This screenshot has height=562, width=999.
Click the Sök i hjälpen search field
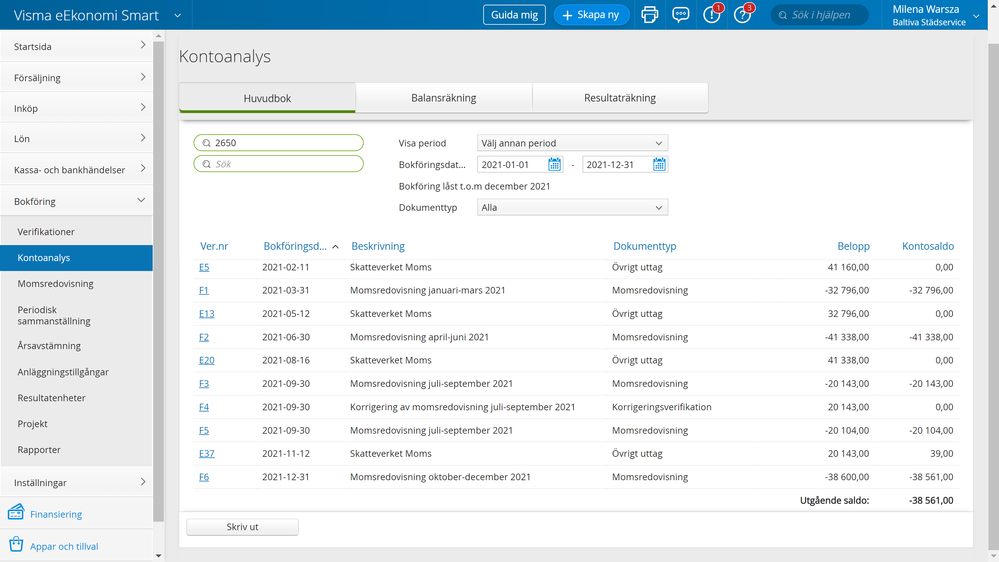click(819, 15)
